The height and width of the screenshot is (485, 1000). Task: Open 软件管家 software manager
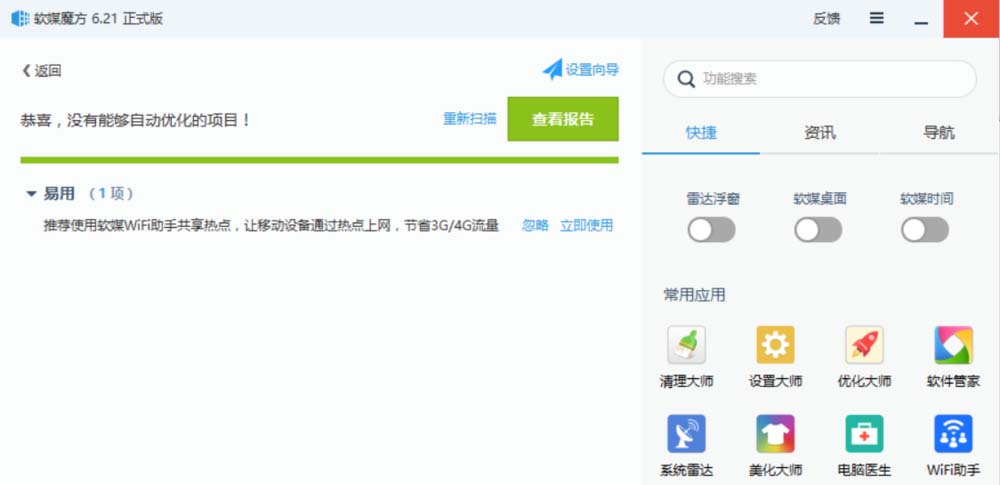tap(953, 345)
